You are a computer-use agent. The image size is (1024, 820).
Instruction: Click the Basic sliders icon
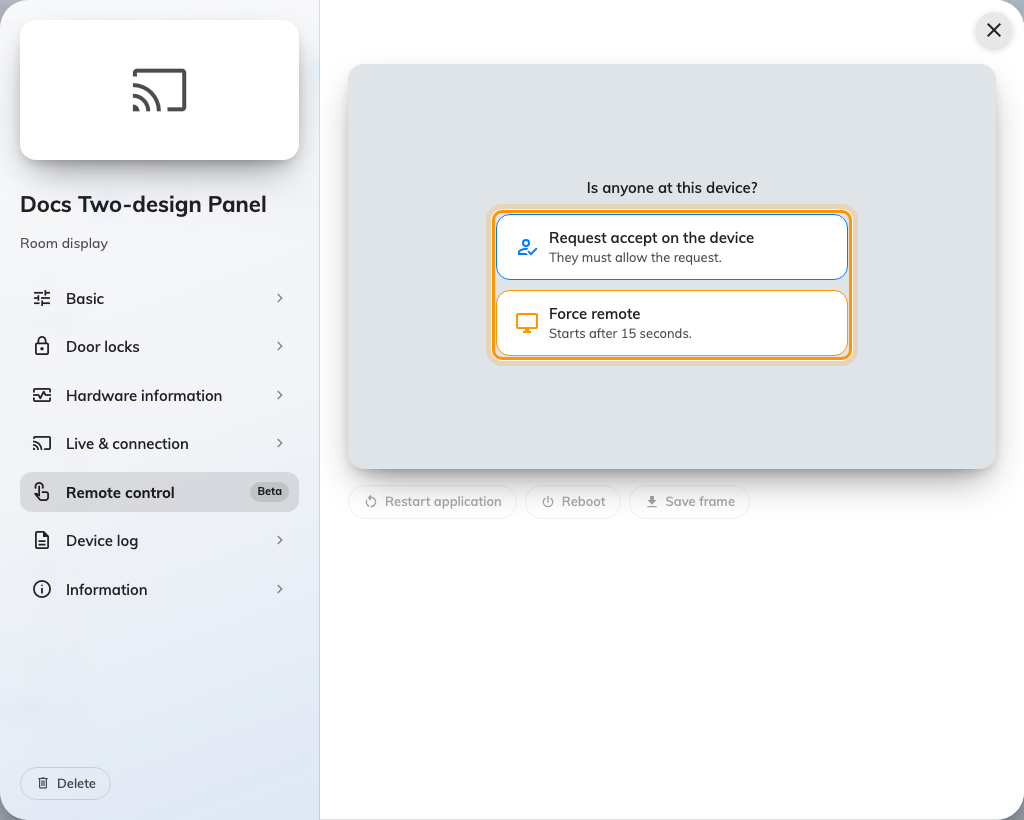(42, 298)
